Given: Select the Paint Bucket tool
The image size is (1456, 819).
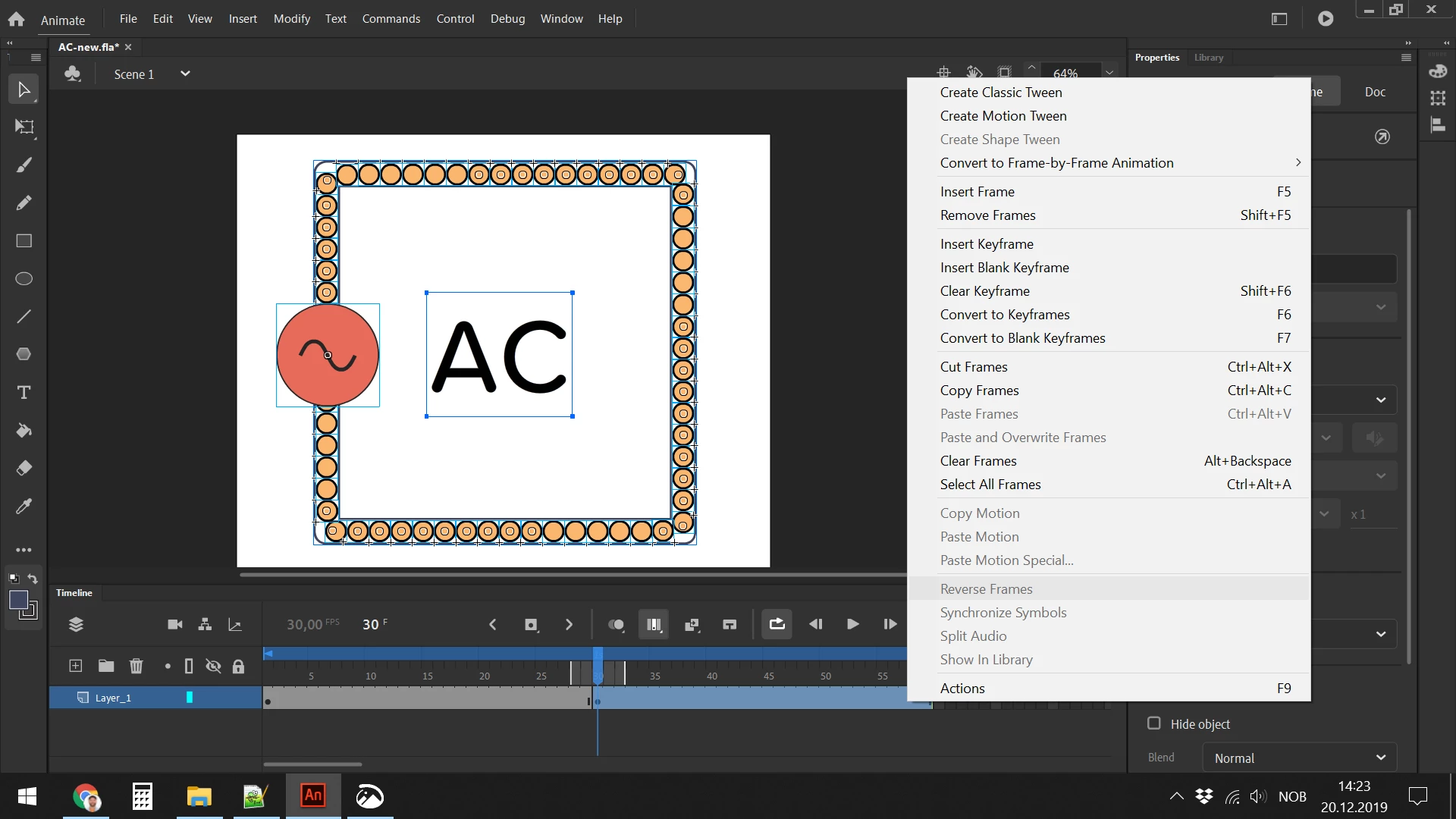Looking at the screenshot, I should tap(24, 431).
